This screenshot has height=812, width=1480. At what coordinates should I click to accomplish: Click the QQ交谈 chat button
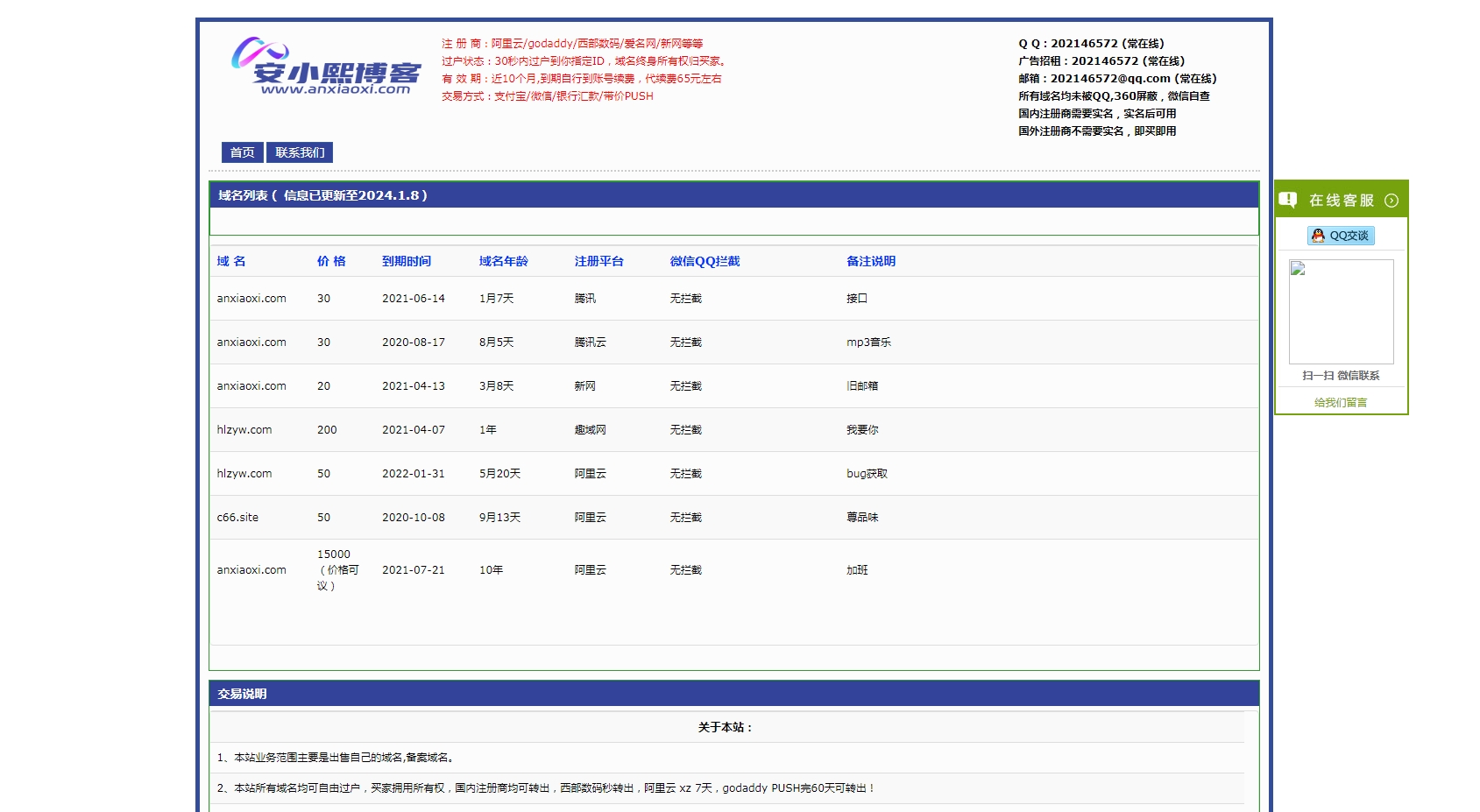click(1341, 236)
